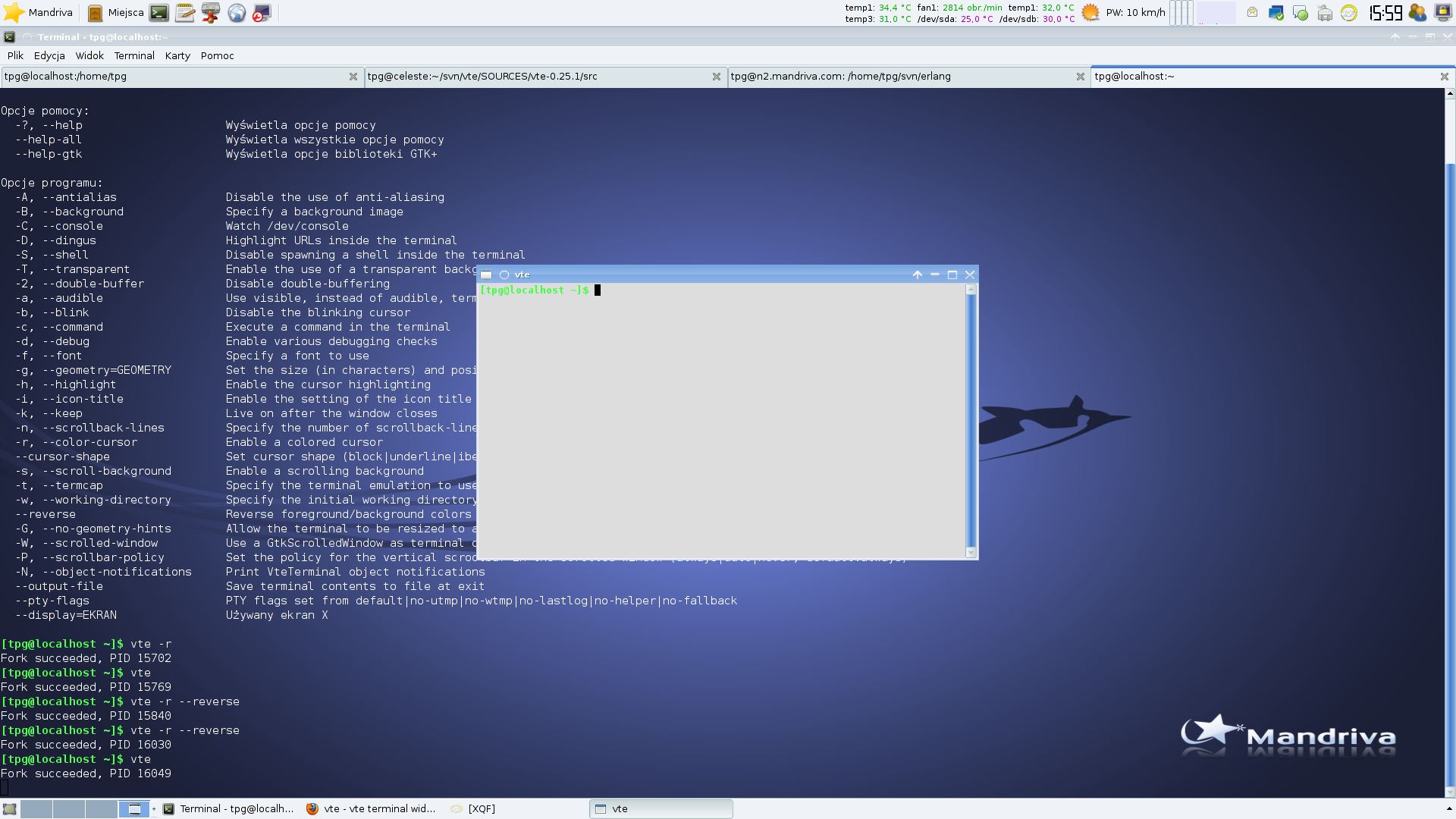The width and height of the screenshot is (1456, 819).
Task: Click the XQF tray icon
Action: point(1348,12)
